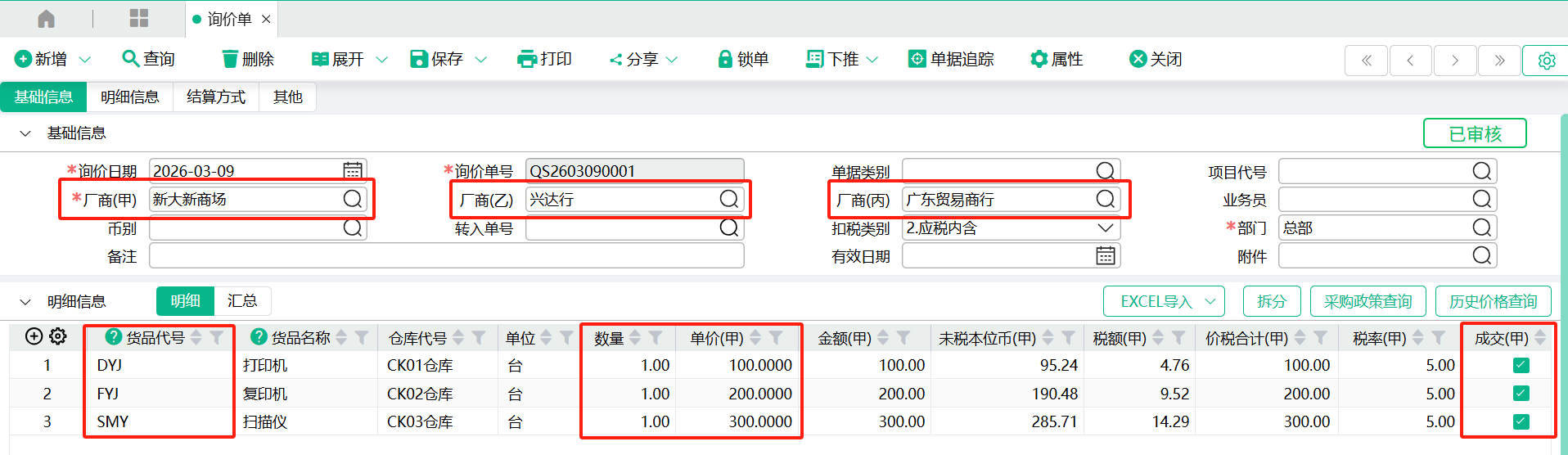Toggle 成交(甲) checkbox for row SMY

1521,421
